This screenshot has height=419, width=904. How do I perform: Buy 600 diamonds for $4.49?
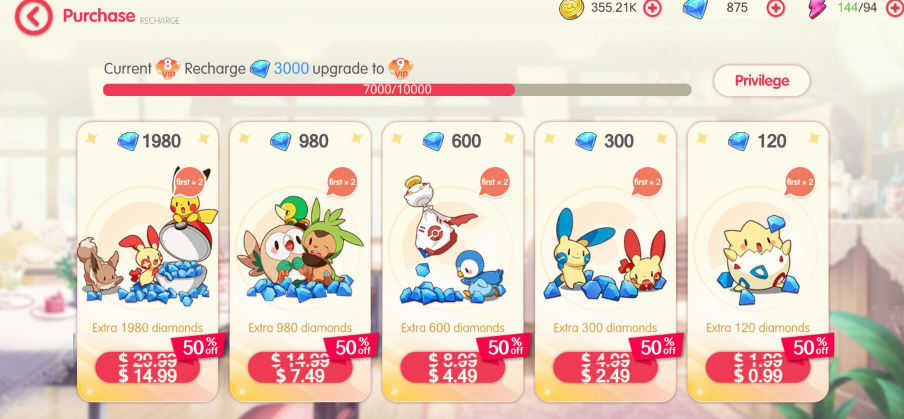(x=453, y=367)
